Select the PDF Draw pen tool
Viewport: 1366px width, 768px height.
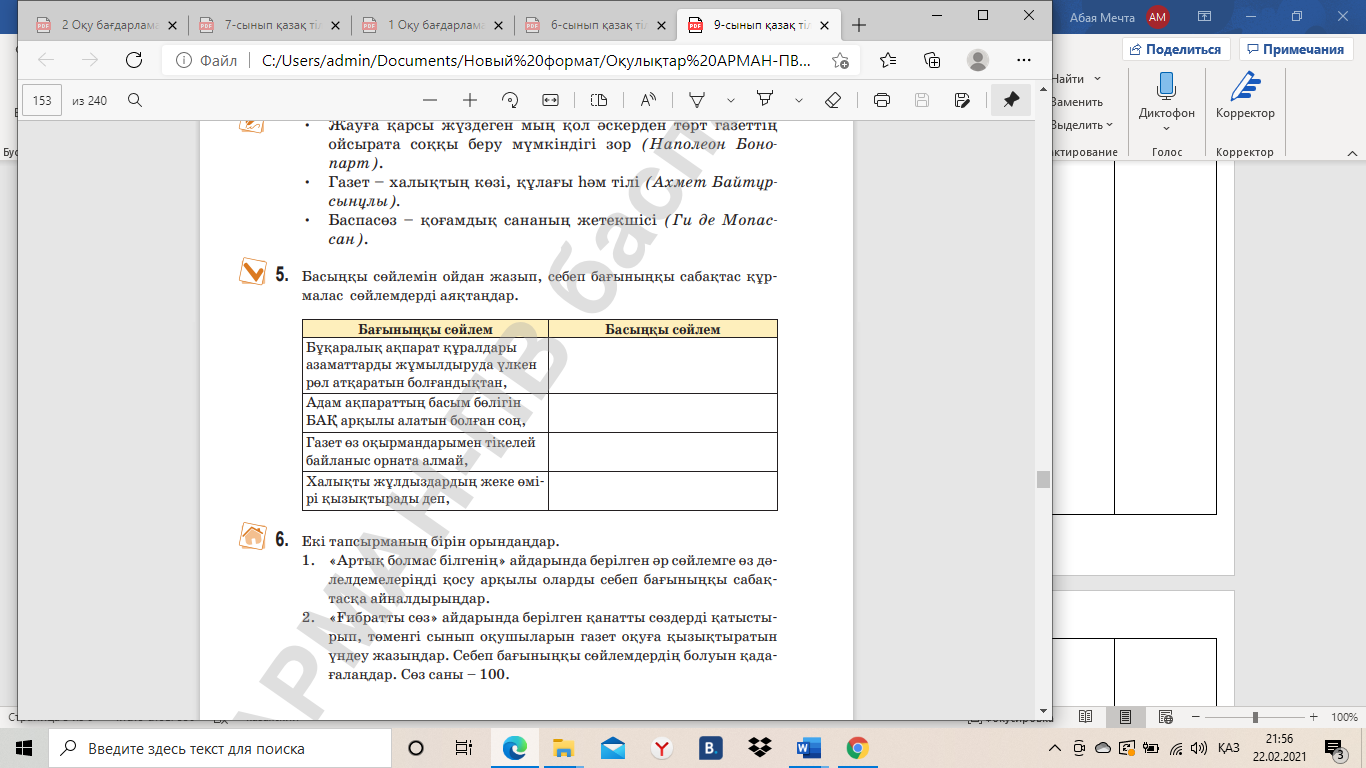[698, 100]
